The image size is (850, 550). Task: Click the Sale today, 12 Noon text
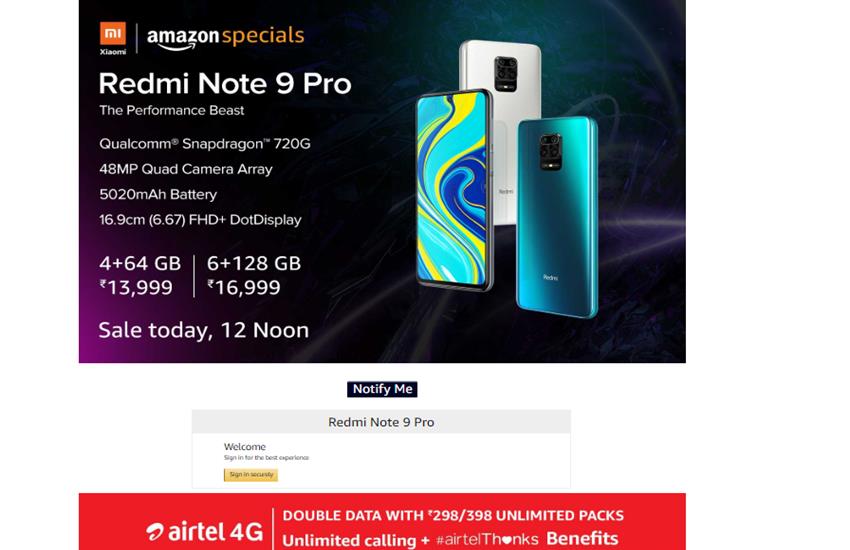(x=204, y=331)
